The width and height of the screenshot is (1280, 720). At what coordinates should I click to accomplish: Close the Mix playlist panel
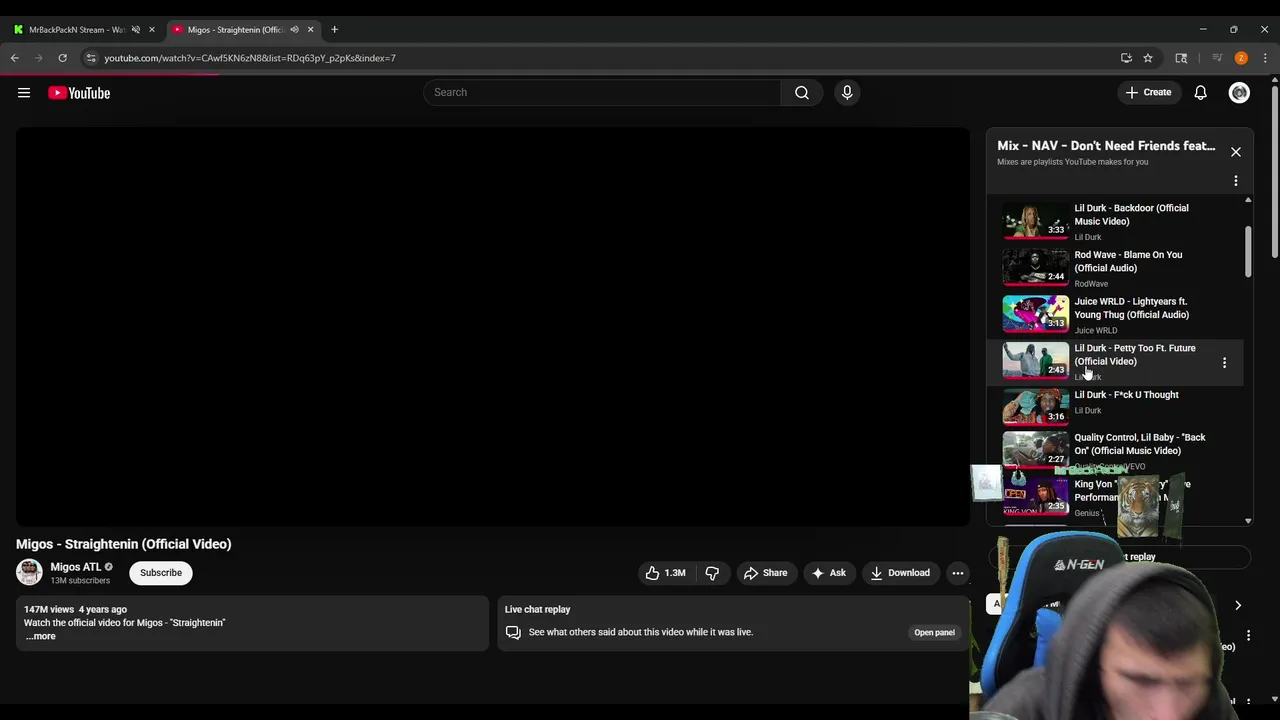point(1236,152)
